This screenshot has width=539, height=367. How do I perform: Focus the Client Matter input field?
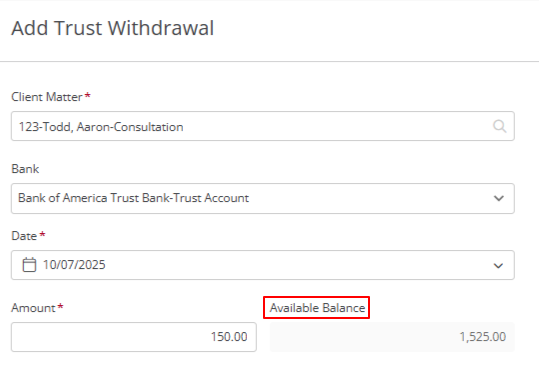coord(263,126)
